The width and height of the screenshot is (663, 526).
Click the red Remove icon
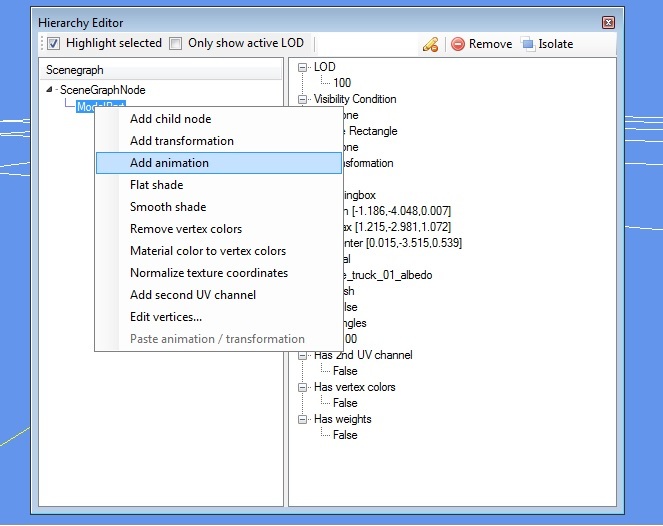coord(458,44)
